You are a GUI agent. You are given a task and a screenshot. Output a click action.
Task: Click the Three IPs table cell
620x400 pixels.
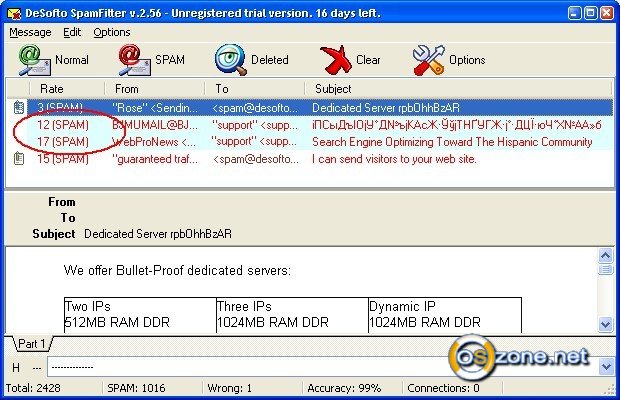pyautogui.click(x=292, y=315)
